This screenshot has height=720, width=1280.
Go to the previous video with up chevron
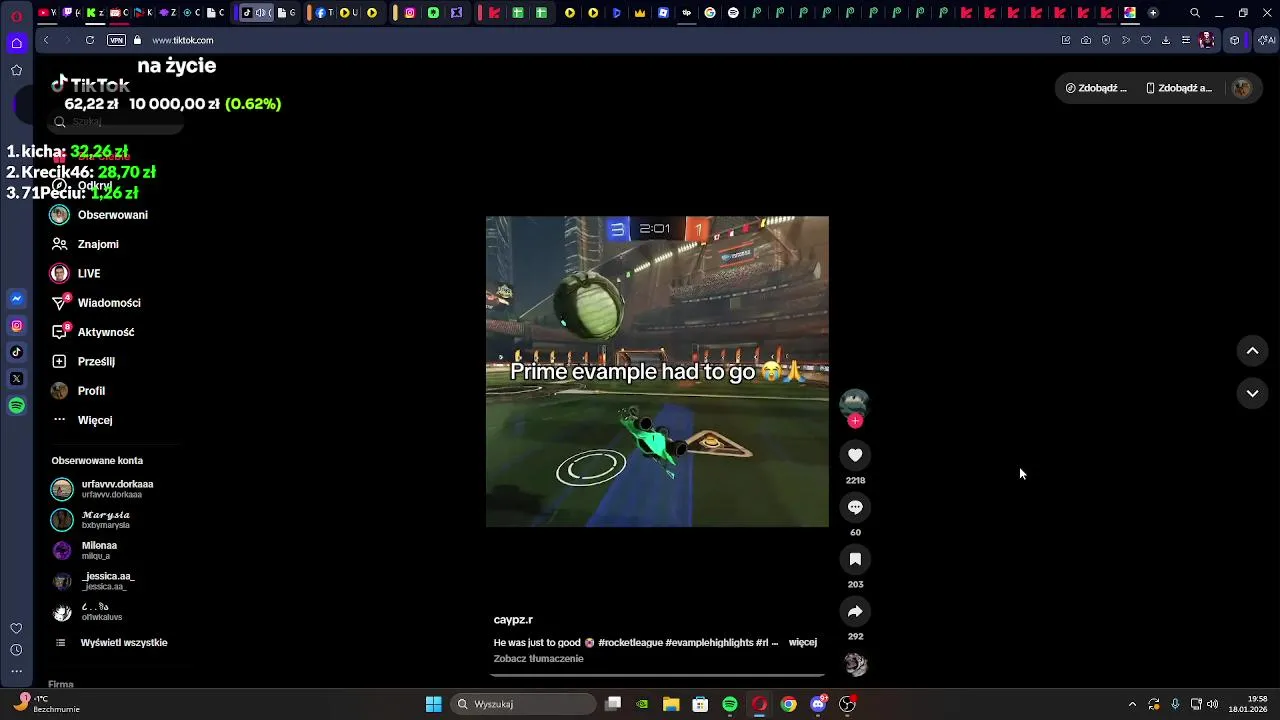pos(1252,351)
